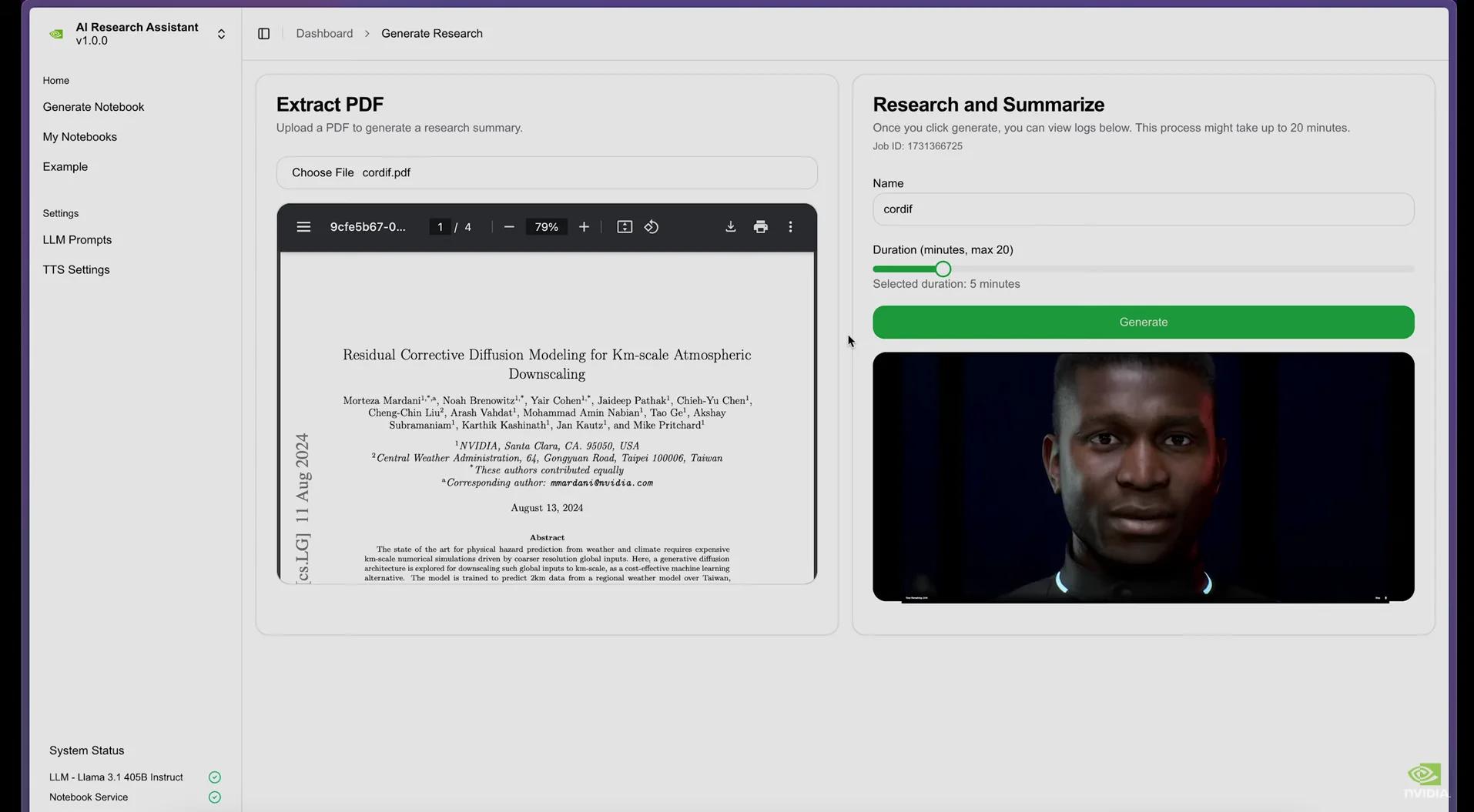Click the Job ID: 1731366725 text
The image size is (1474, 812).
tap(917, 146)
